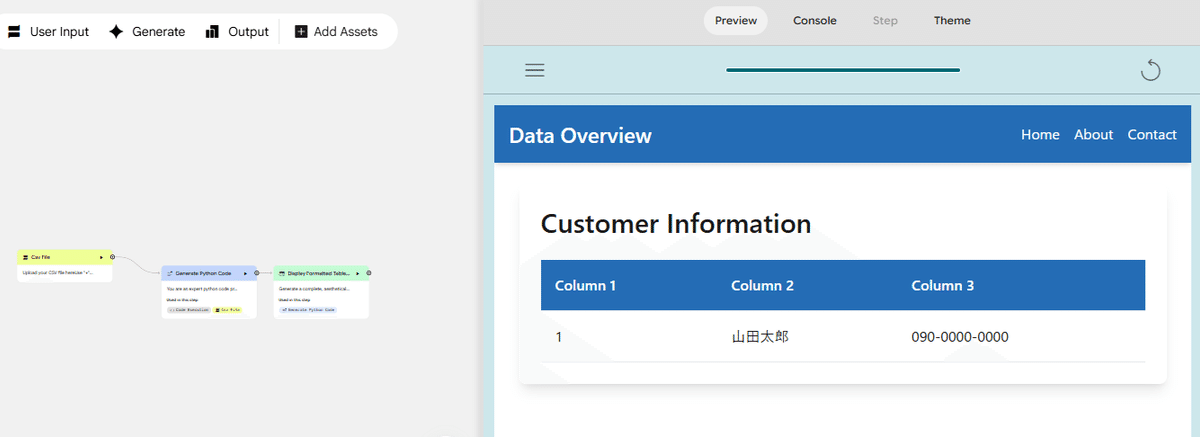Click the Column 2 table header

[762, 286]
